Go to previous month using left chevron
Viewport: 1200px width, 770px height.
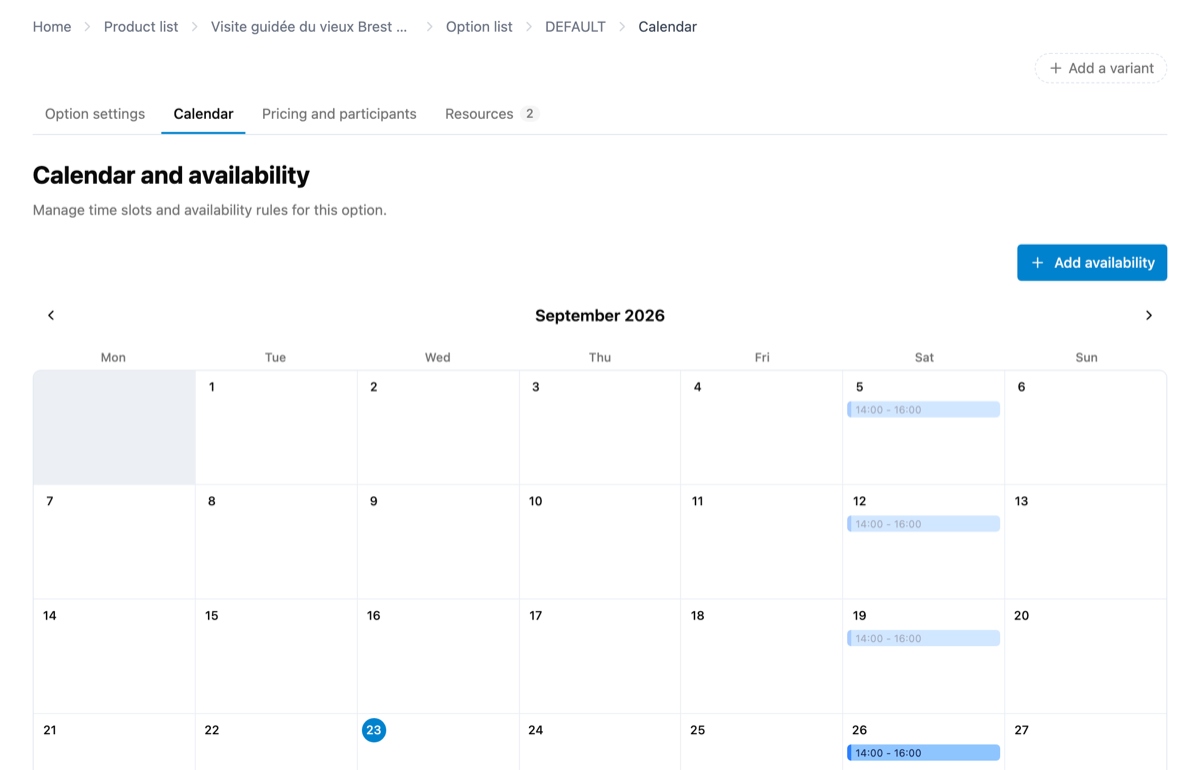(x=51, y=315)
